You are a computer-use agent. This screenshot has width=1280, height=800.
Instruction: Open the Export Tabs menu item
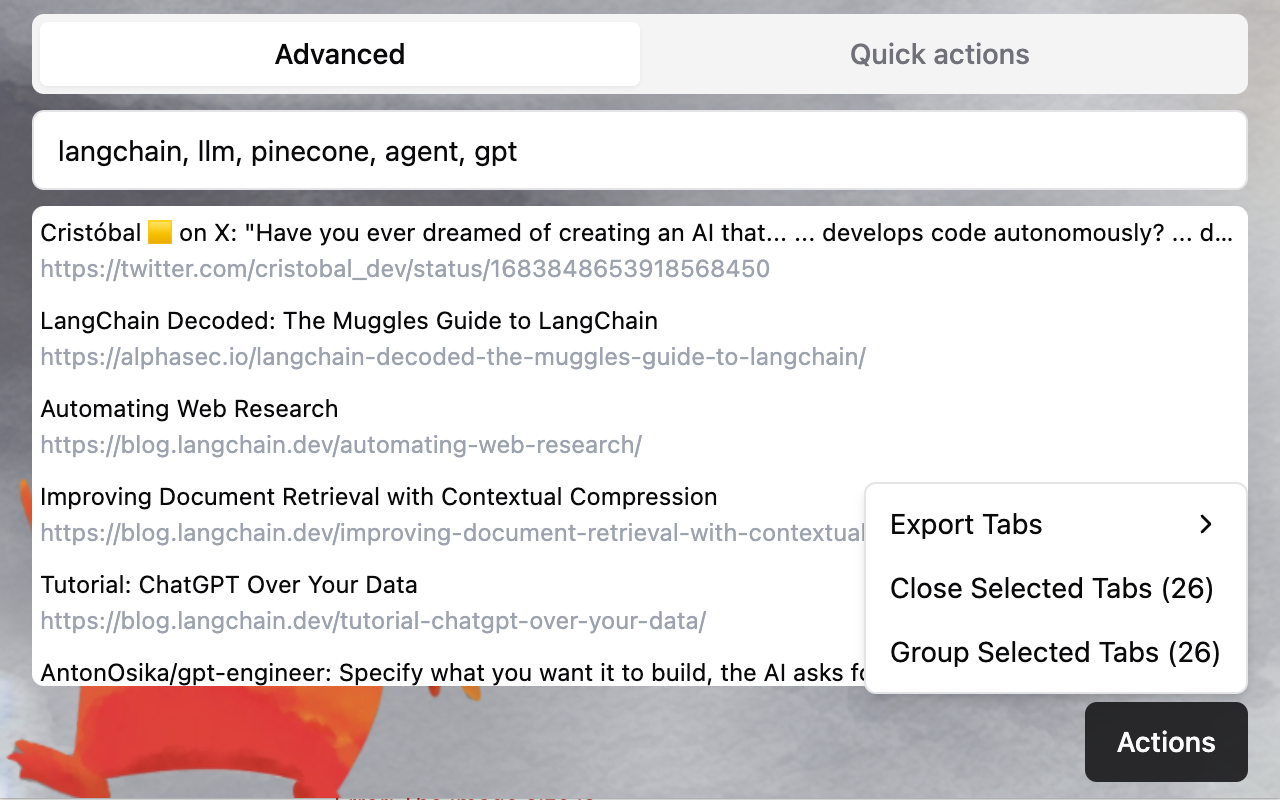(x=966, y=524)
